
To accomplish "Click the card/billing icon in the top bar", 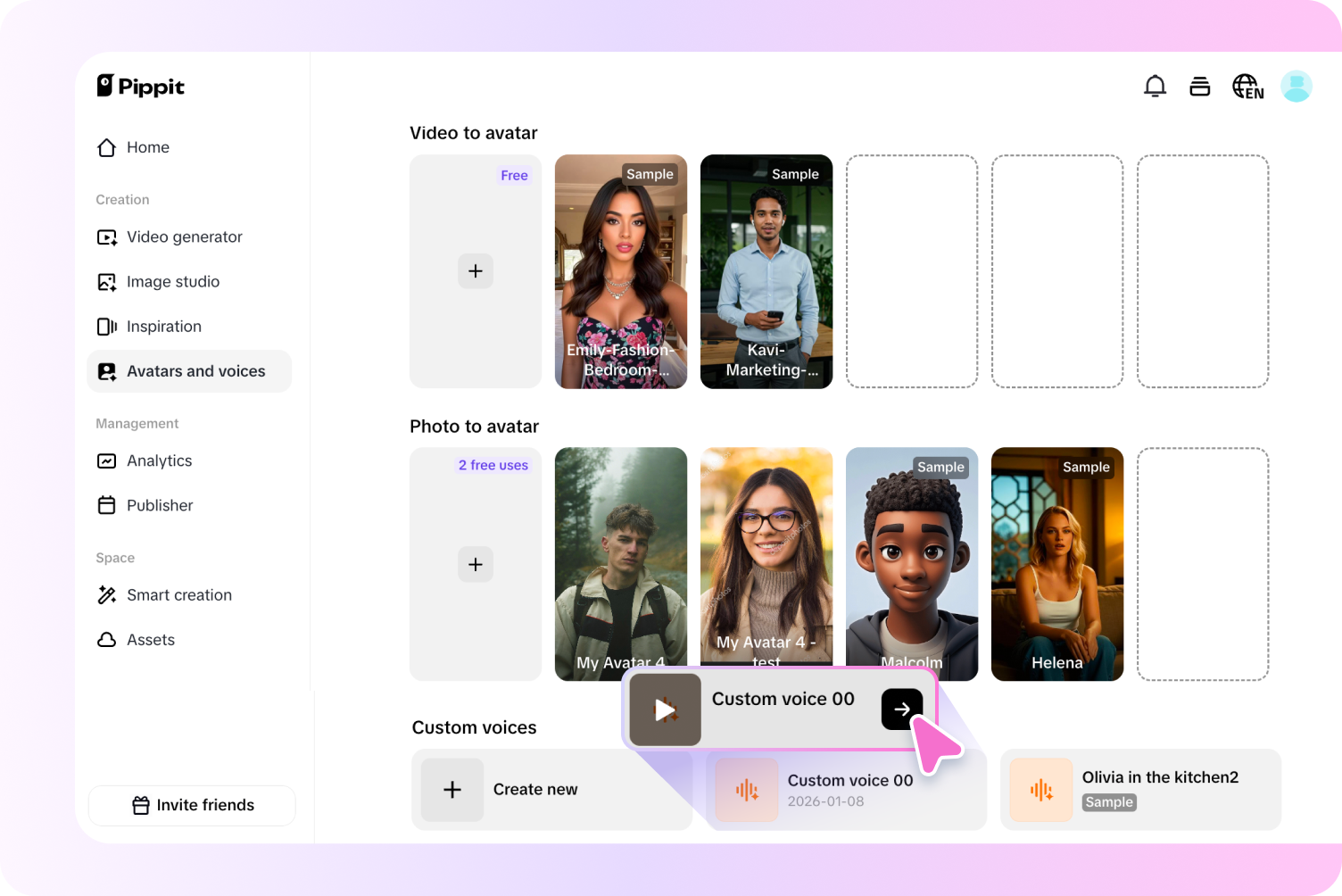I will tap(1199, 86).
